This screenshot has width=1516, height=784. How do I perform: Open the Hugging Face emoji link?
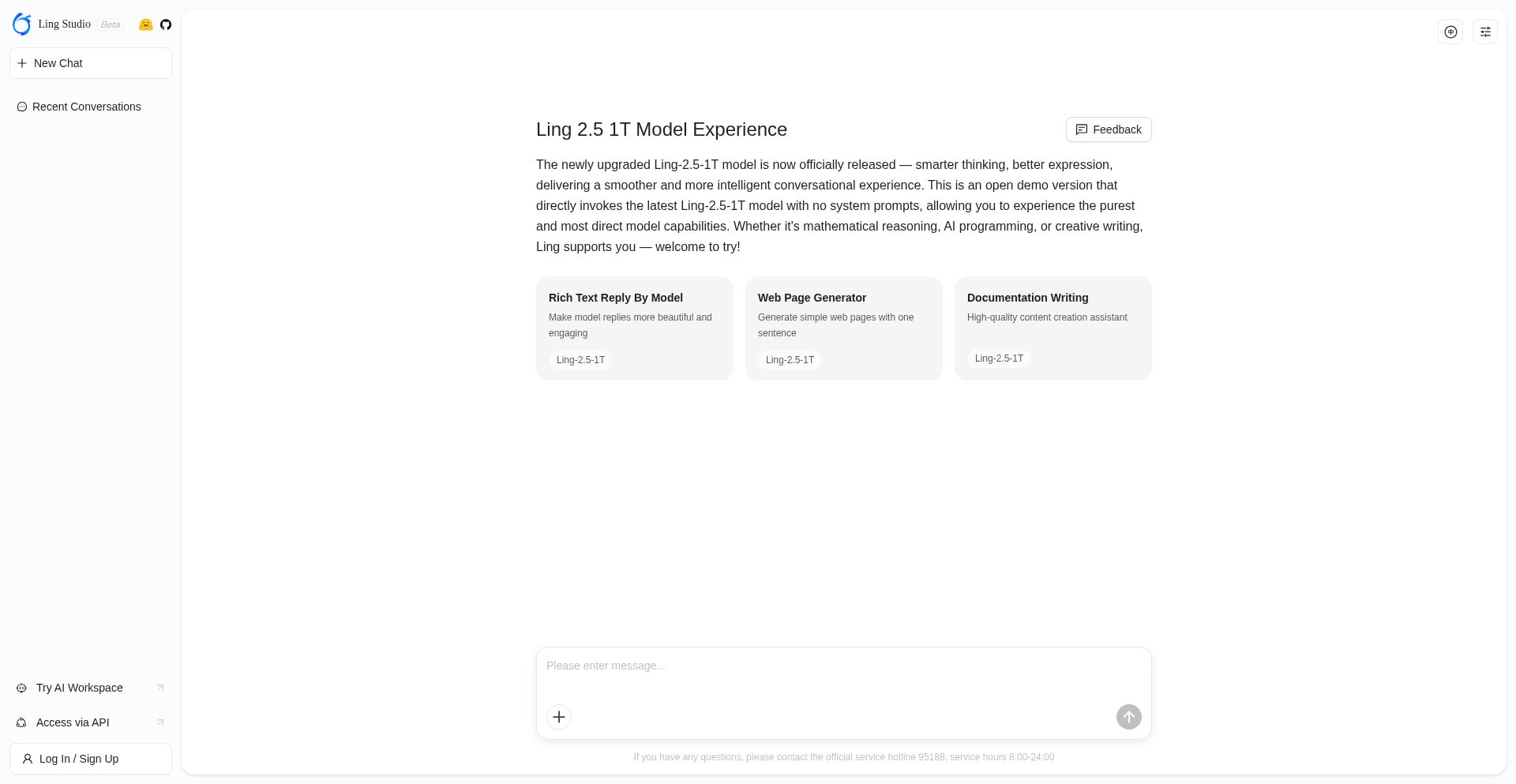click(145, 24)
